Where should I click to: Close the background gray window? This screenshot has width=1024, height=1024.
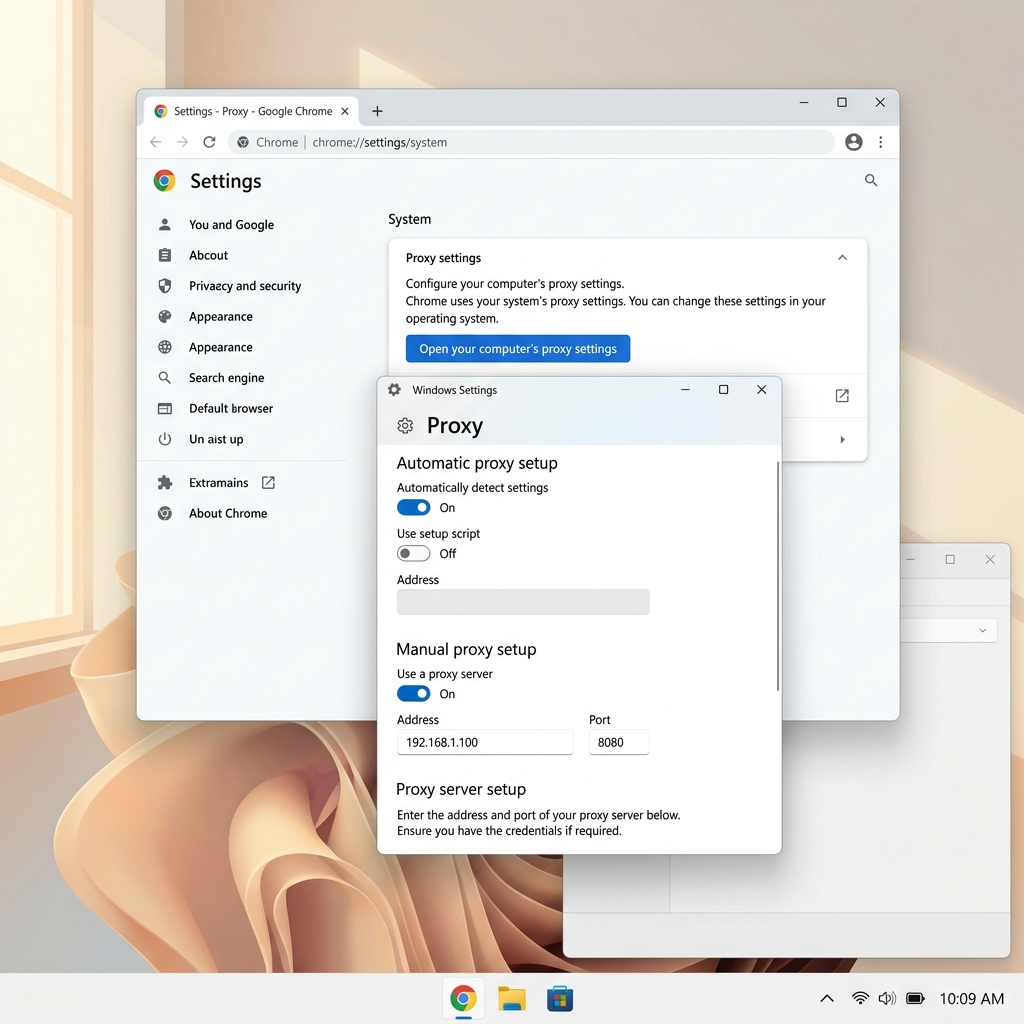tap(990, 560)
